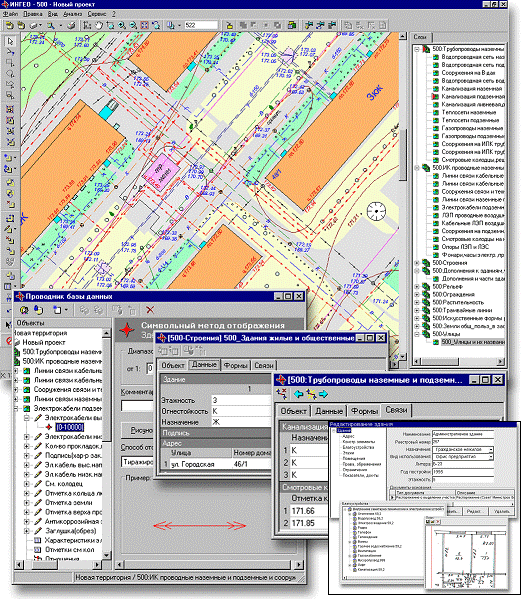This screenshot has width=521, height=599.
Task: Click vertical scrollbar of the map view
Action: (403, 197)
